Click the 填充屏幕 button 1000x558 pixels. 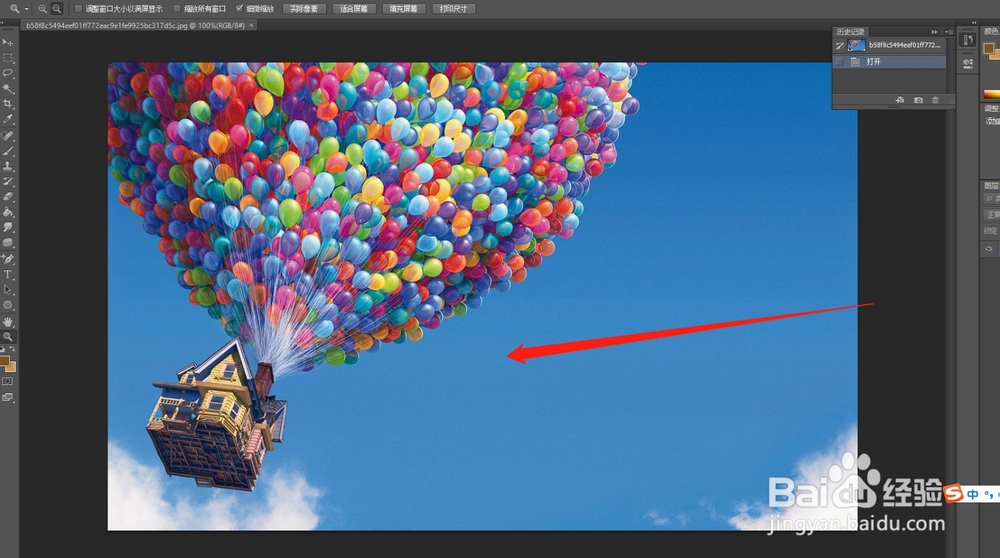404,9
